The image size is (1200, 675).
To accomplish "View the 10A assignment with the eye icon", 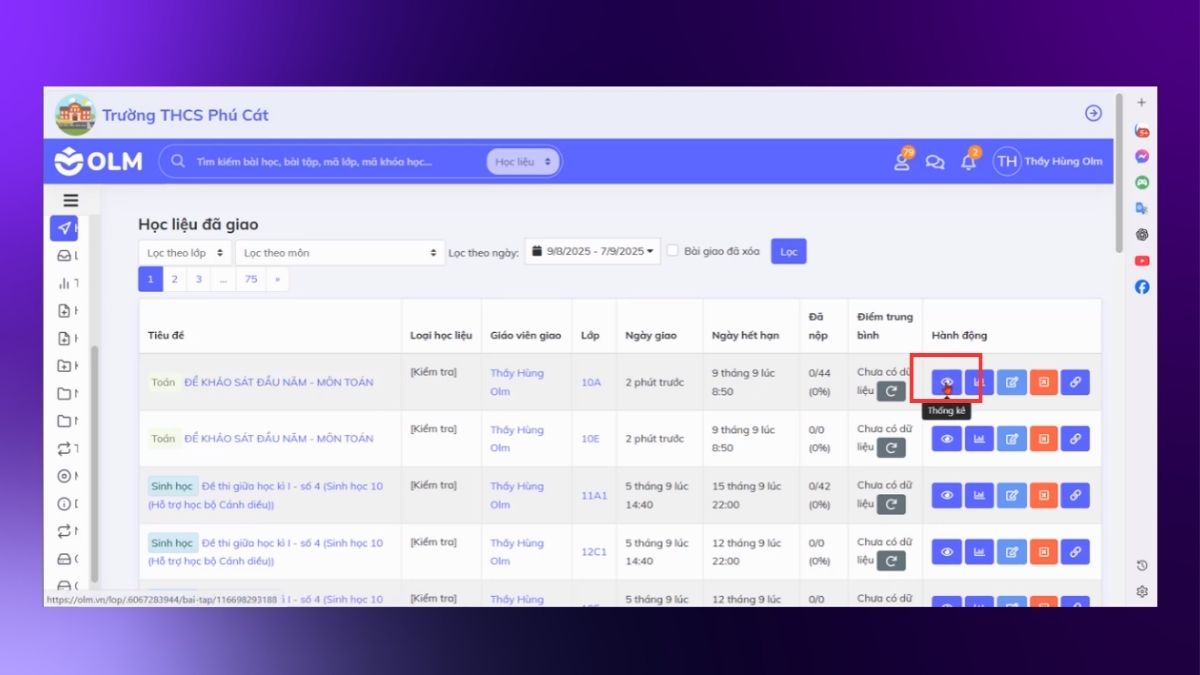I will tap(946, 382).
